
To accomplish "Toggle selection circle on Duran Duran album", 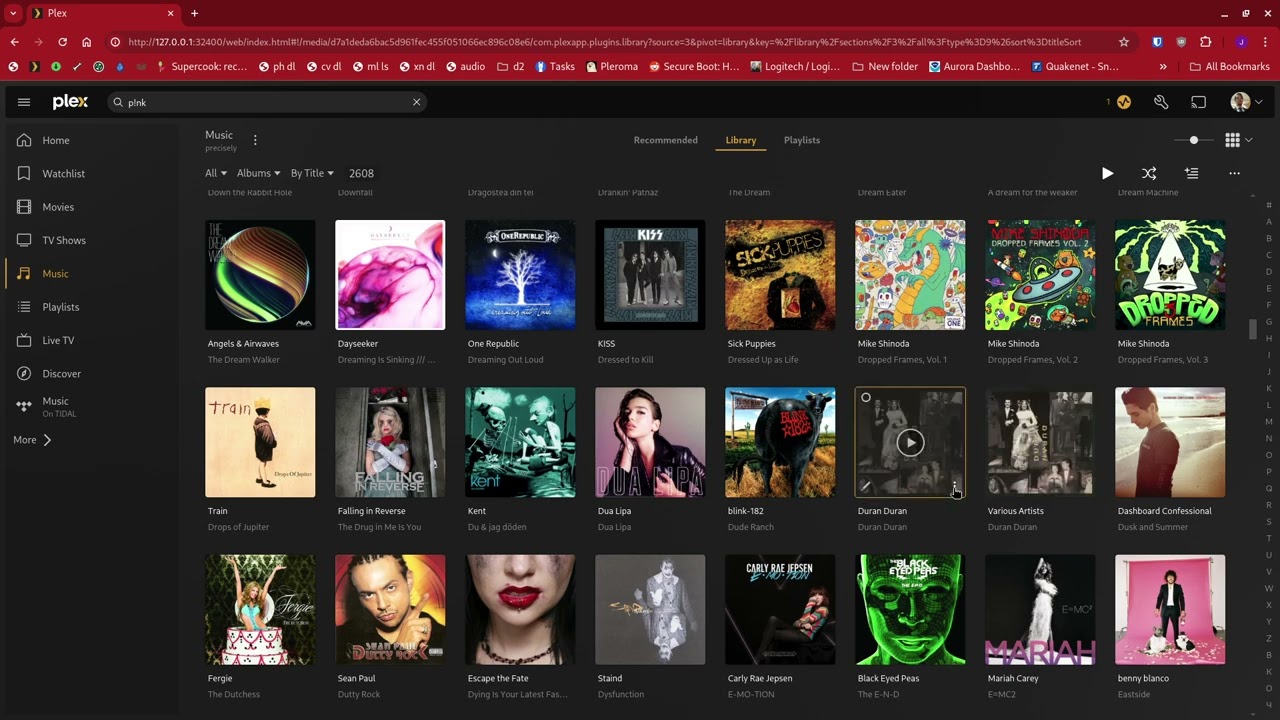I will [866, 398].
